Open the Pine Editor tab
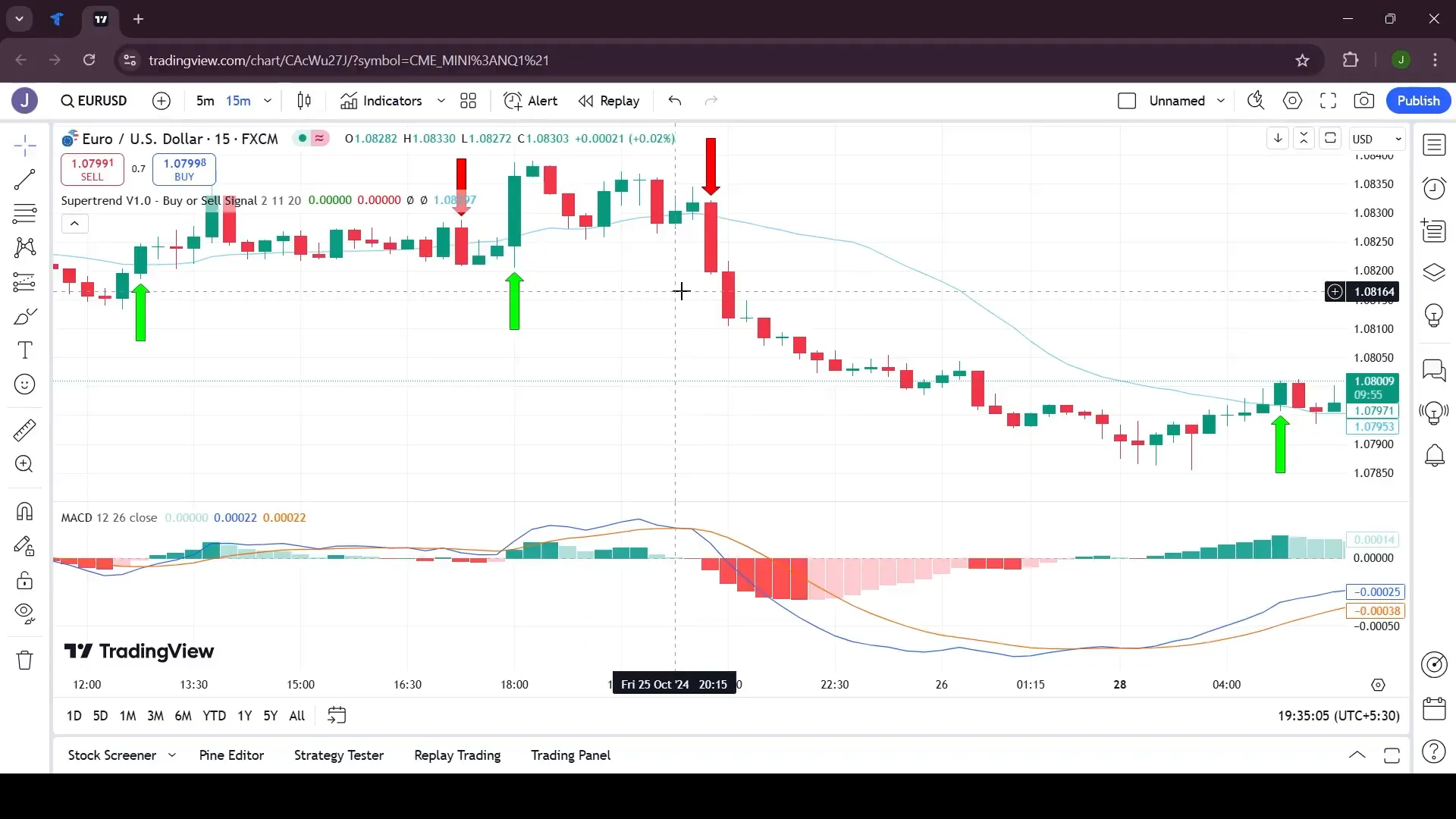Image resolution: width=1456 pixels, height=819 pixels. pyautogui.click(x=231, y=755)
